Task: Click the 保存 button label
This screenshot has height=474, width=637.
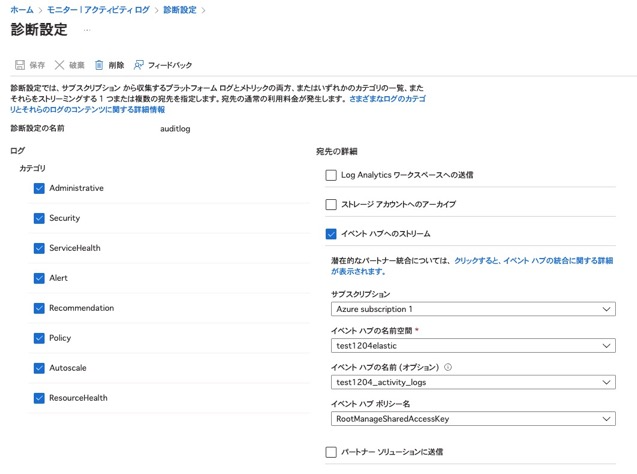Action: click(37, 65)
